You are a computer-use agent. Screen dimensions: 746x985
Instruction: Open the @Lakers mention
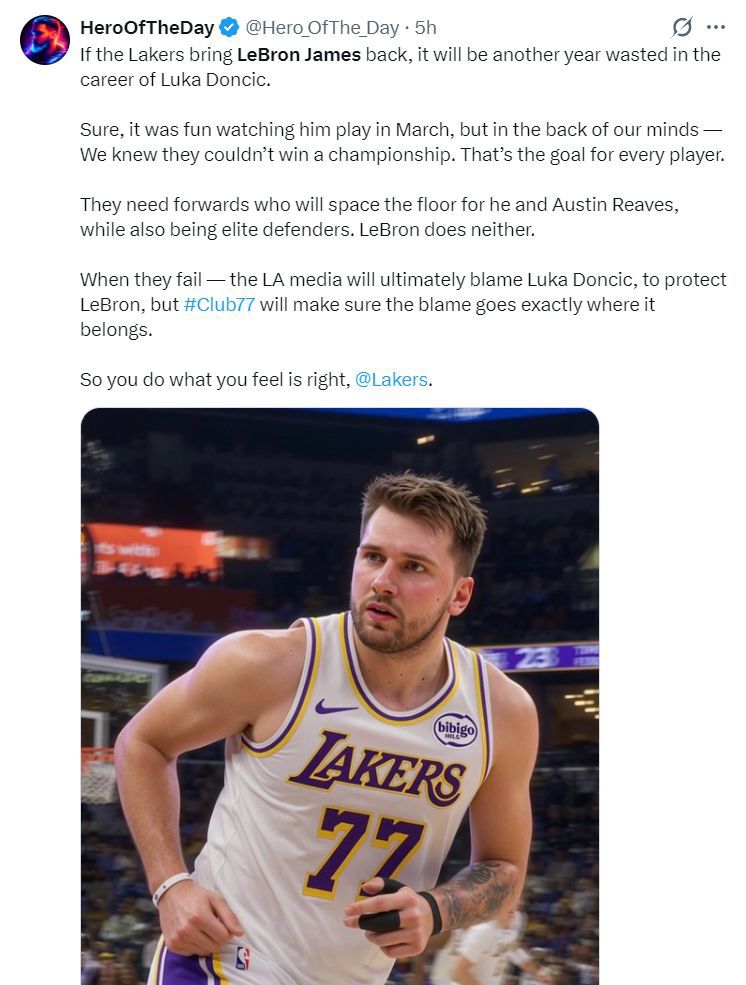[x=391, y=379]
